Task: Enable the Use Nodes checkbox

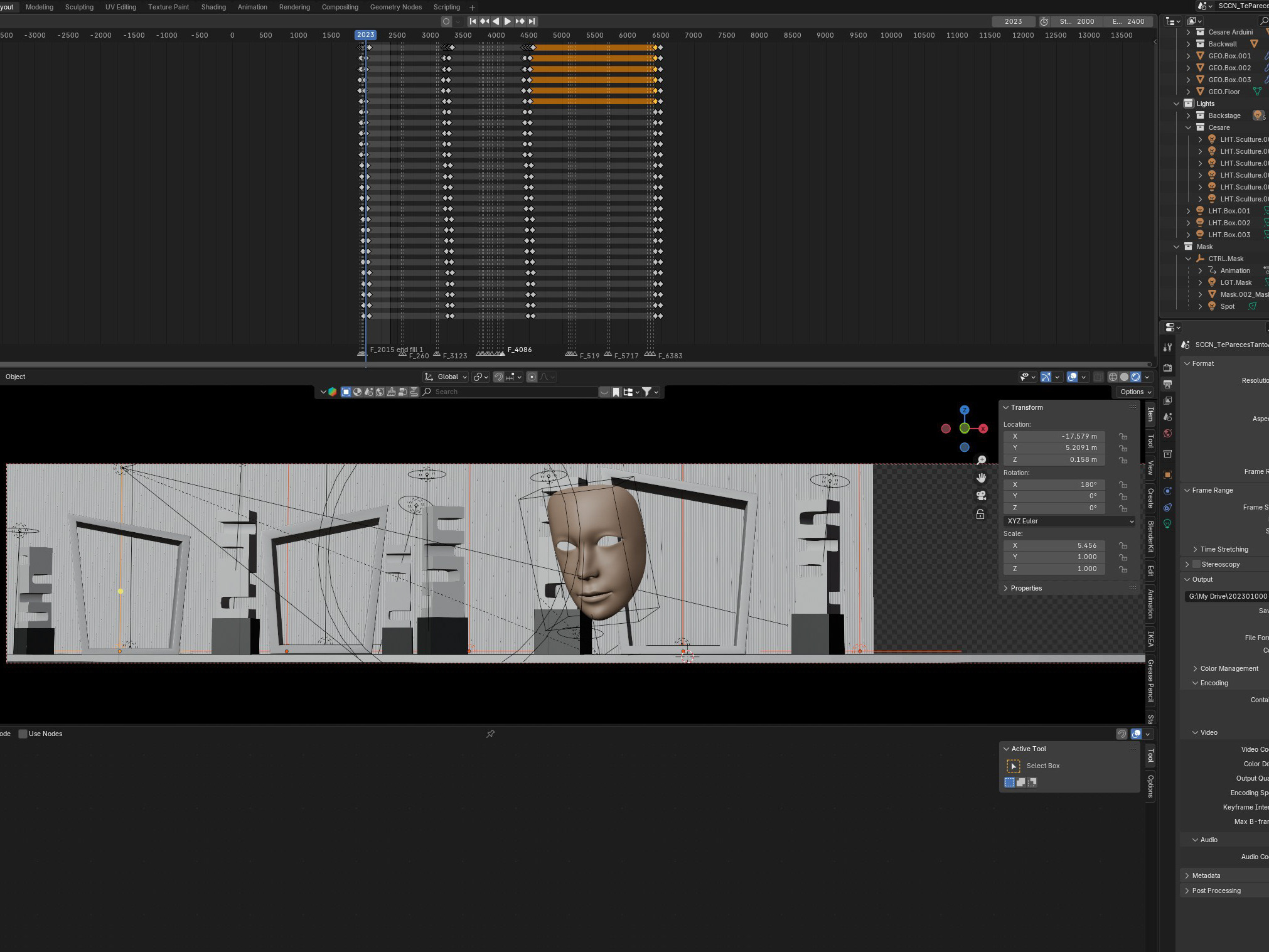Action: tap(23, 734)
